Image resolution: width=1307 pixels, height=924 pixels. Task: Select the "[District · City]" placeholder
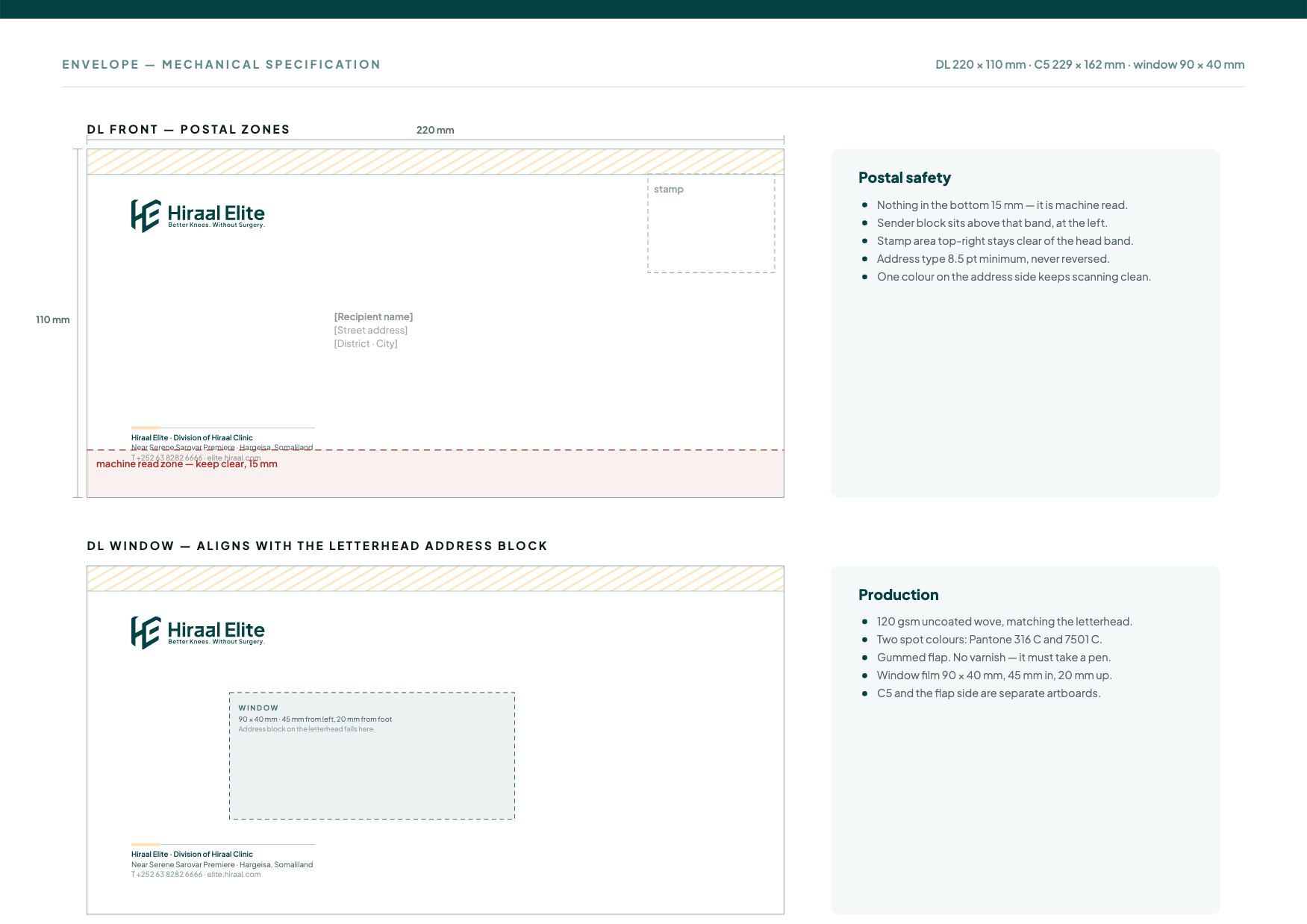click(x=366, y=344)
